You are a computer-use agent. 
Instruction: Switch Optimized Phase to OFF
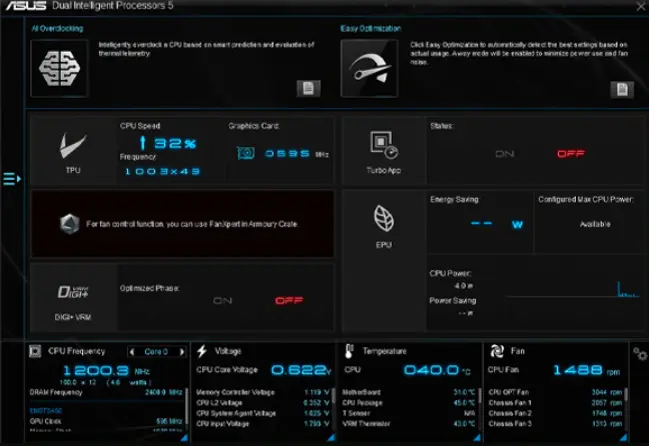pyautogui.click(x=288, y=300)
